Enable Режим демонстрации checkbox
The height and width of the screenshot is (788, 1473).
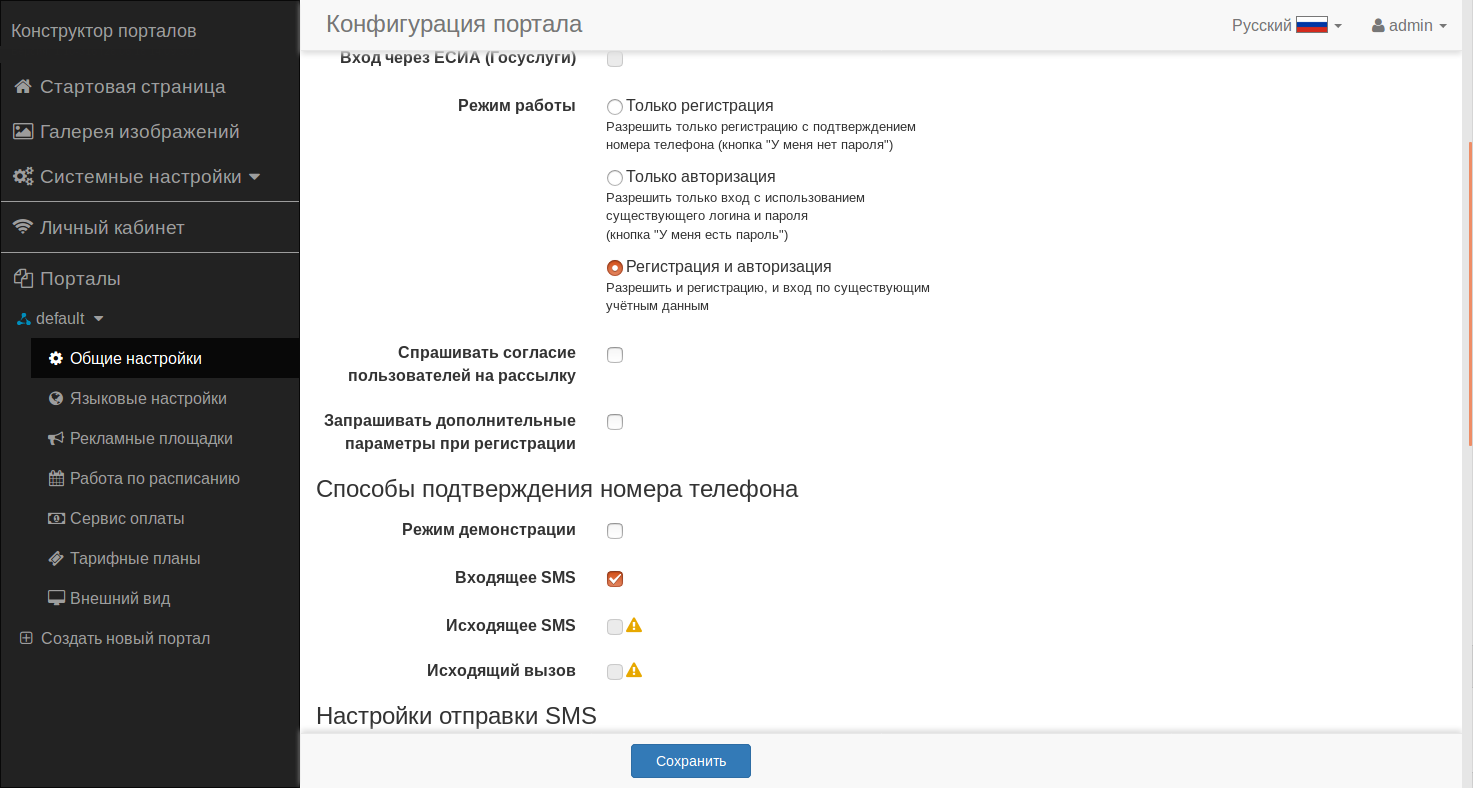coord(615,531)
